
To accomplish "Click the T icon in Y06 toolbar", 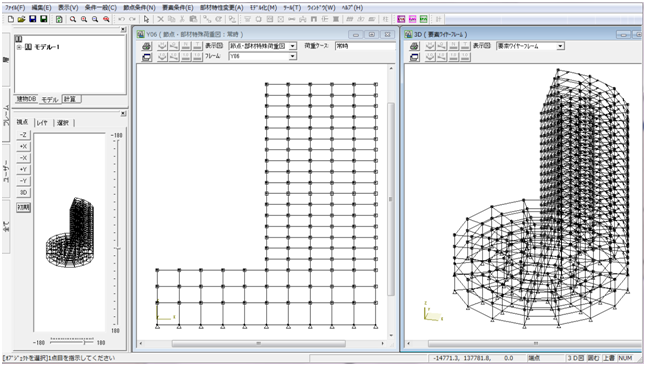I will tap(197, 46).
